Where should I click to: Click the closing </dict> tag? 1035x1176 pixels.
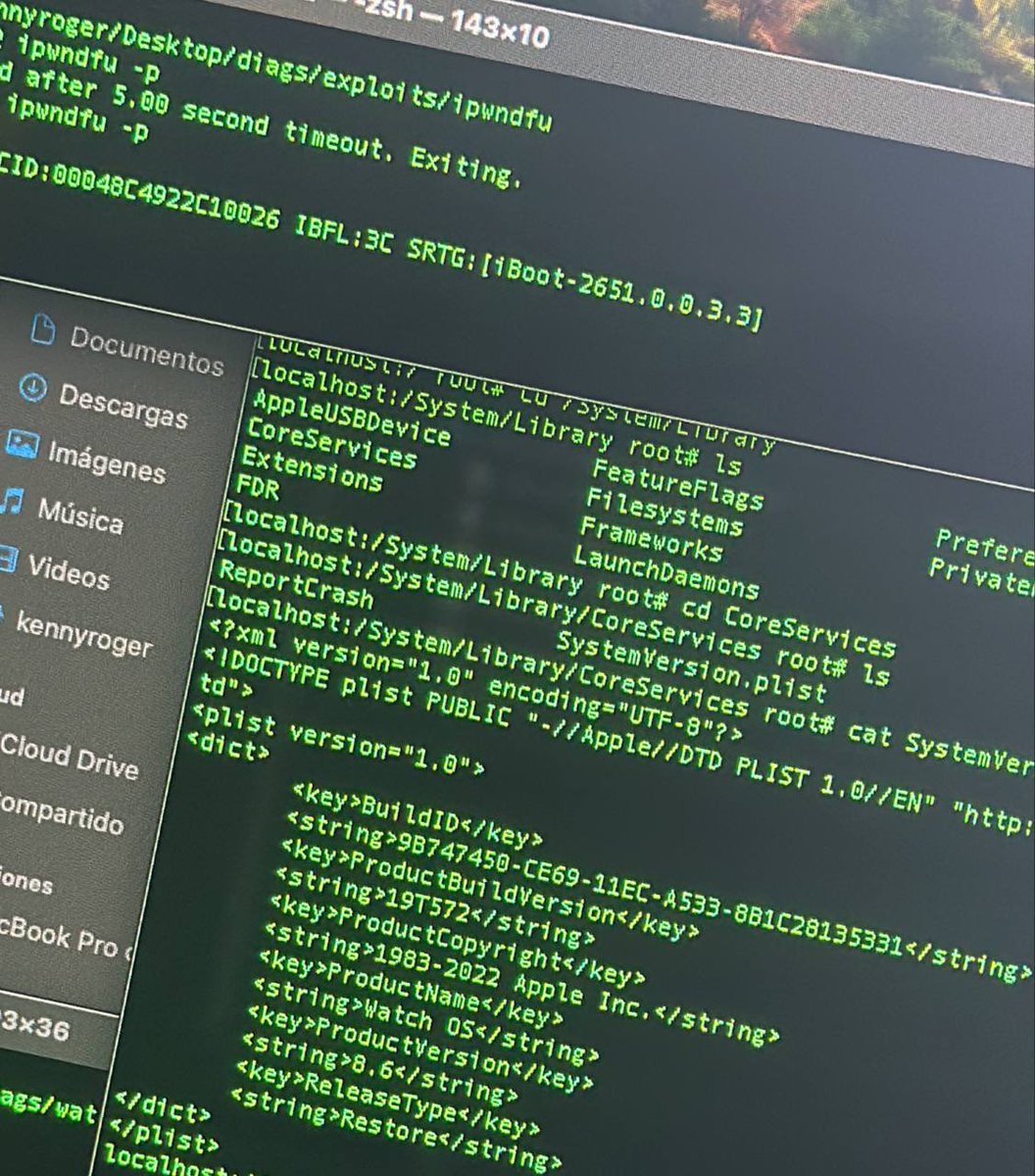(x=161, y=1108)
